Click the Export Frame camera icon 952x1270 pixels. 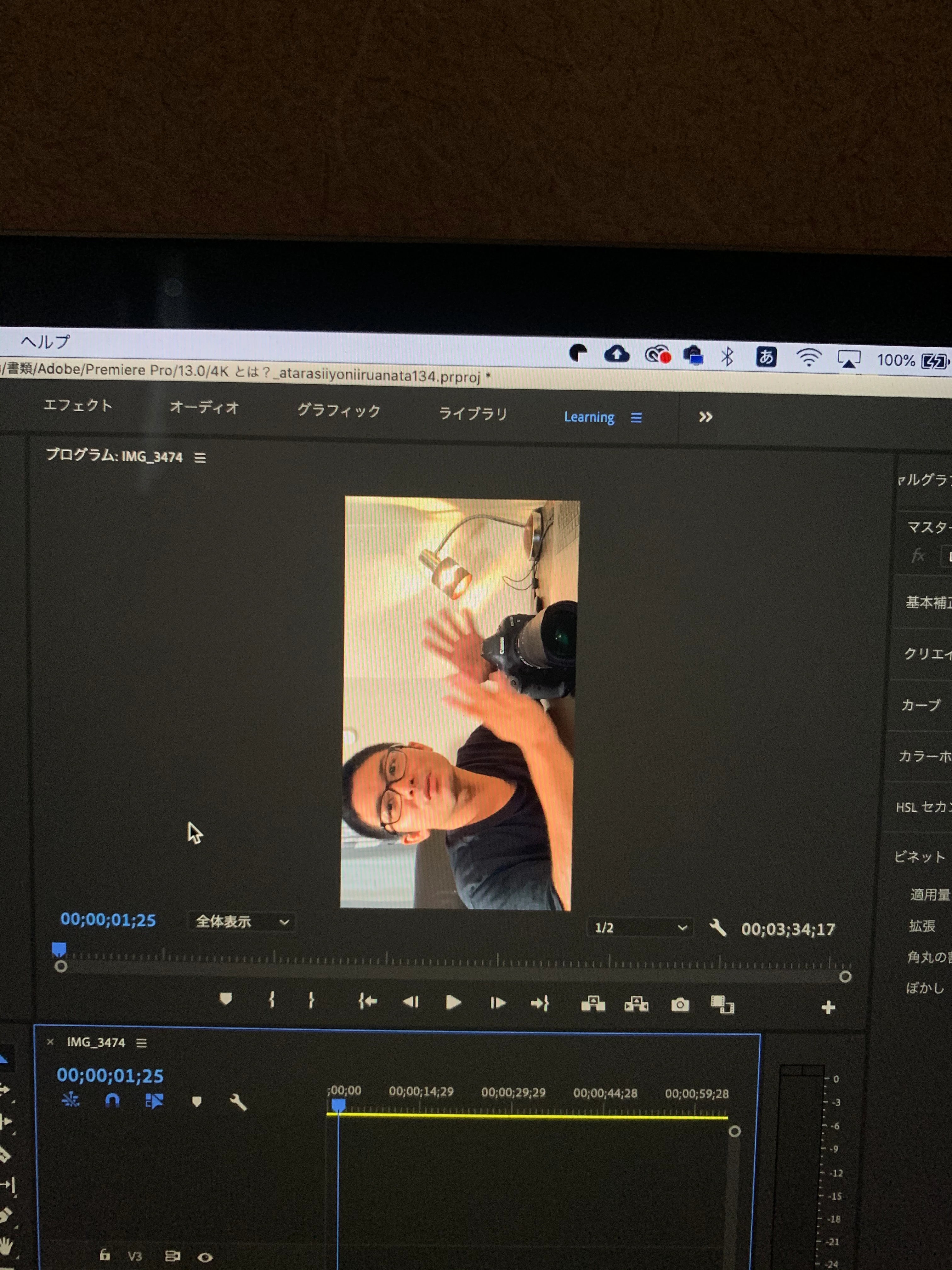point(680,1005)
